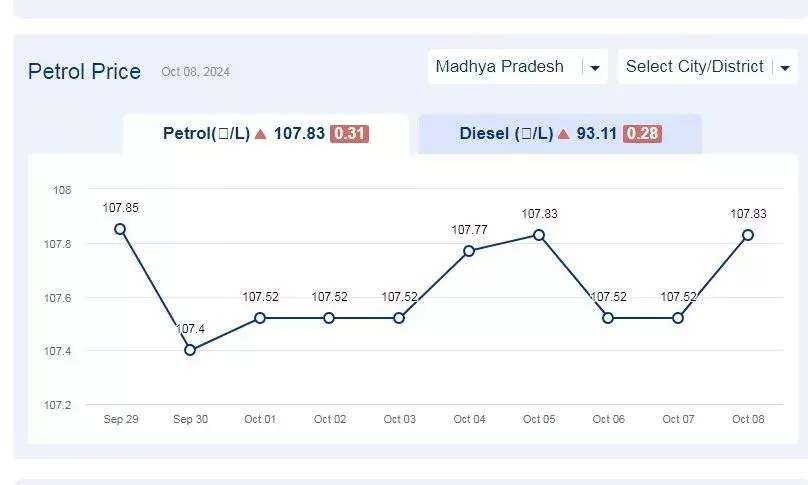Select the Sep 29 data point at 107.85
Image resolution: width=808 pixels, height=485 pixels.
120,229
